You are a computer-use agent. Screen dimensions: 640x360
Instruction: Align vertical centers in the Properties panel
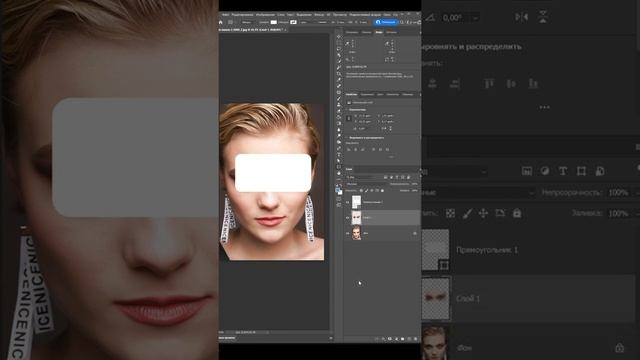point(380,149)
